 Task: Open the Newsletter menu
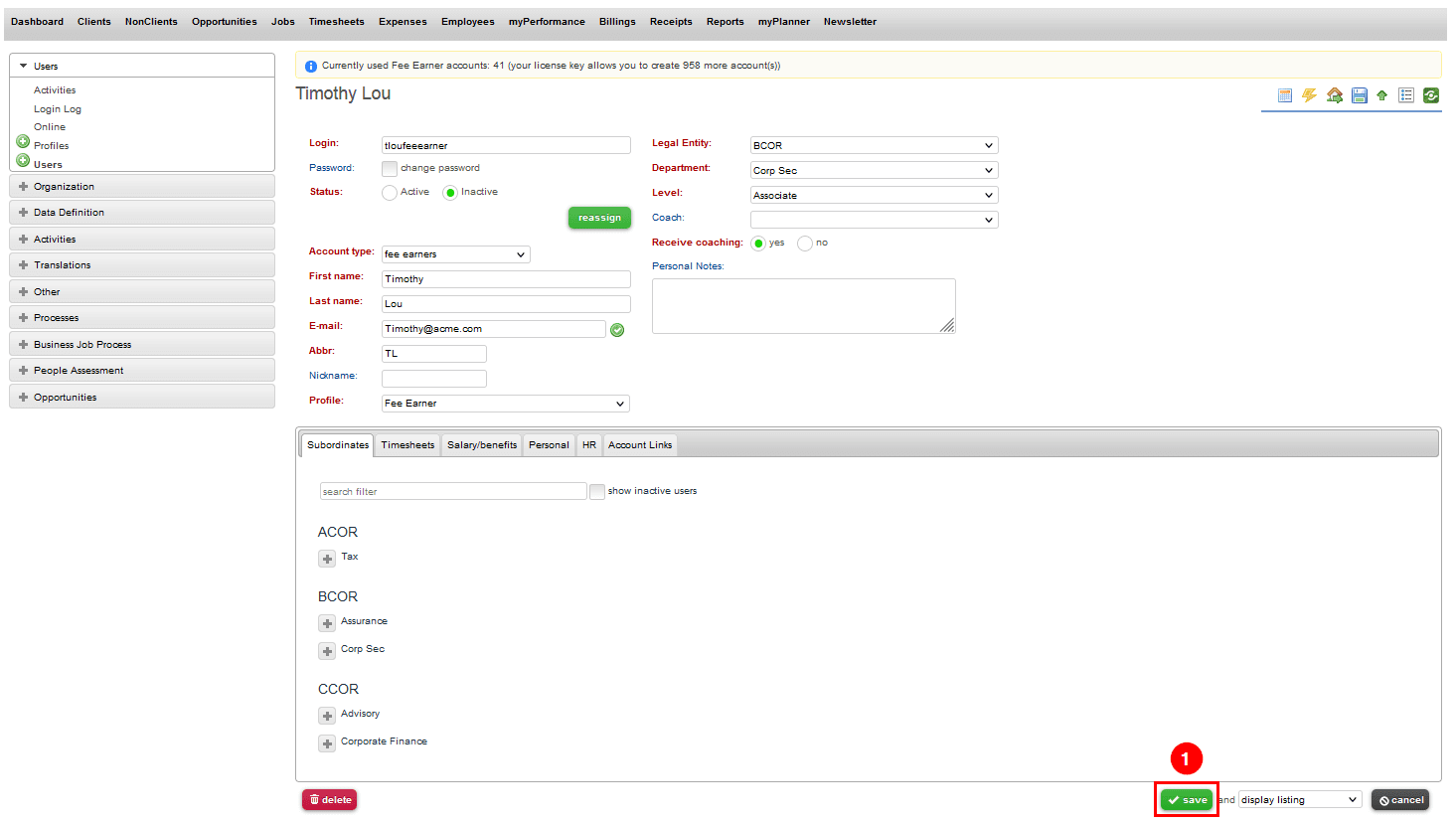click(850, 22)
